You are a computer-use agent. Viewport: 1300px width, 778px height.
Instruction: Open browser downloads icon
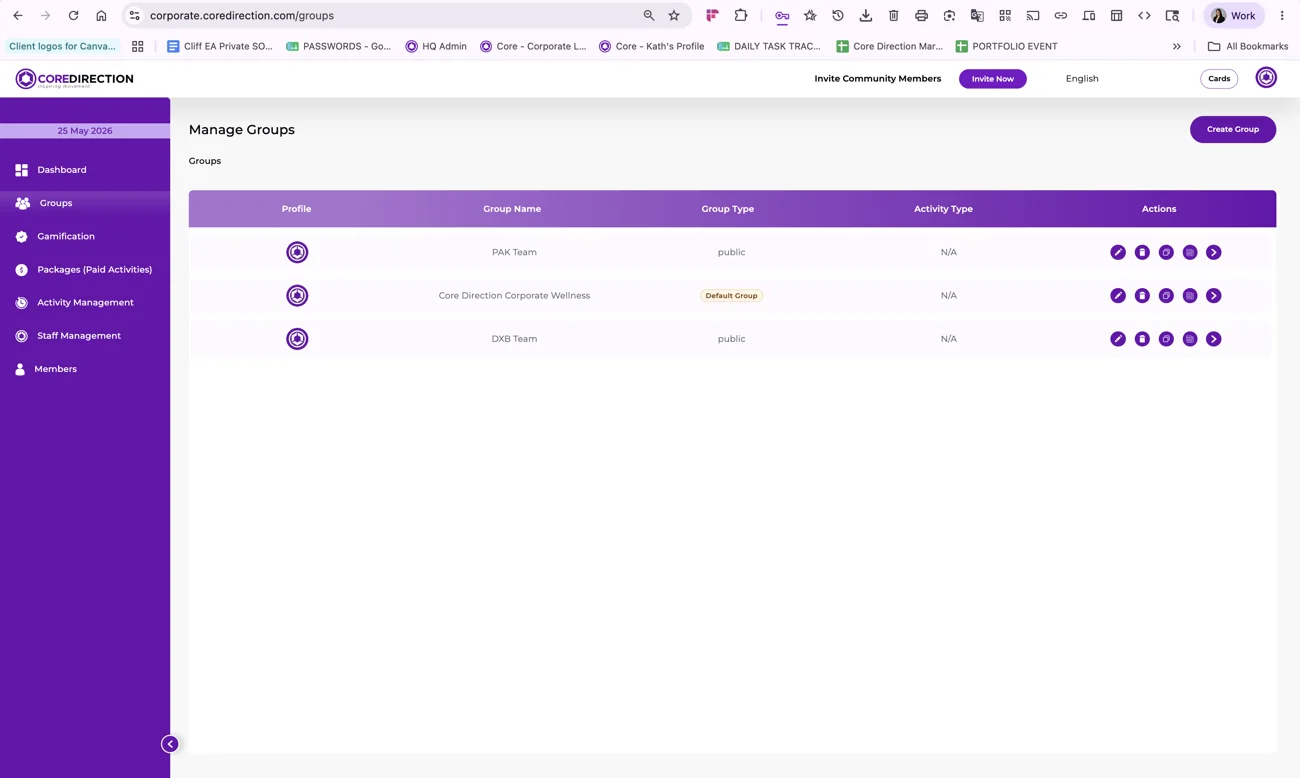click(866, 16)
